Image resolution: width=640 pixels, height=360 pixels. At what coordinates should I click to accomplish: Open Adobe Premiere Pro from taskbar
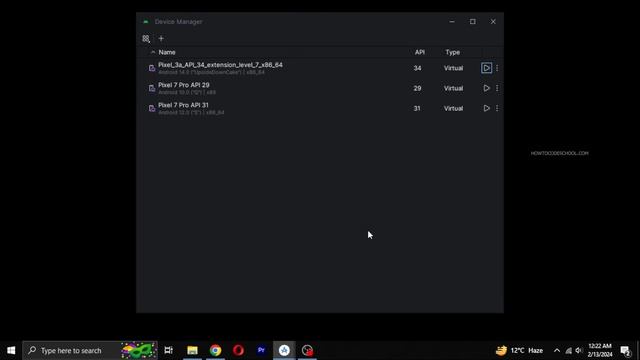(261, 350)
